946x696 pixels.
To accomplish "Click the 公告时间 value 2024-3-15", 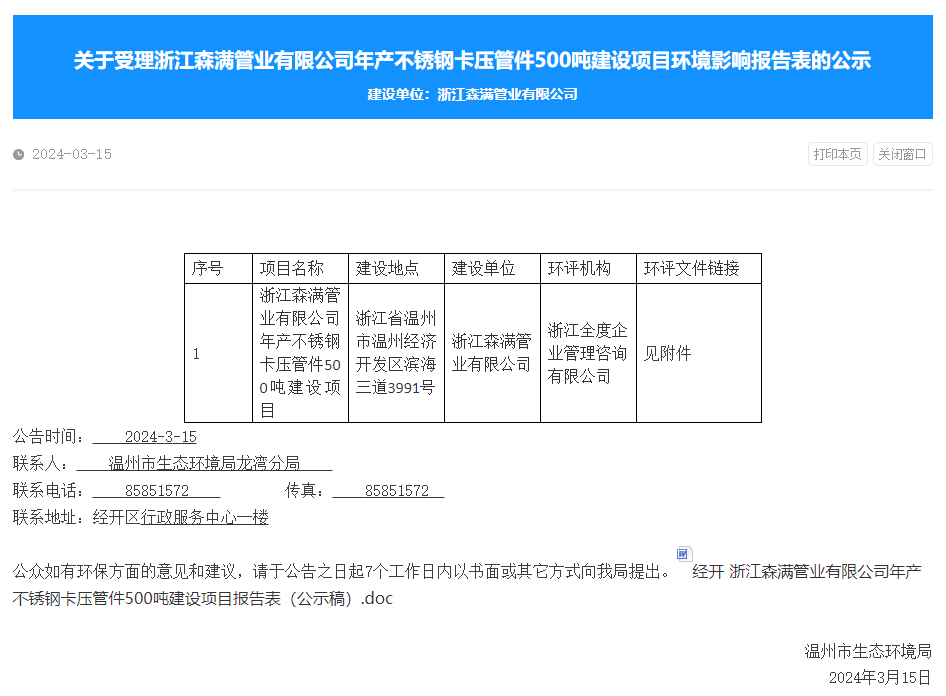I will [x=160, y=437].
